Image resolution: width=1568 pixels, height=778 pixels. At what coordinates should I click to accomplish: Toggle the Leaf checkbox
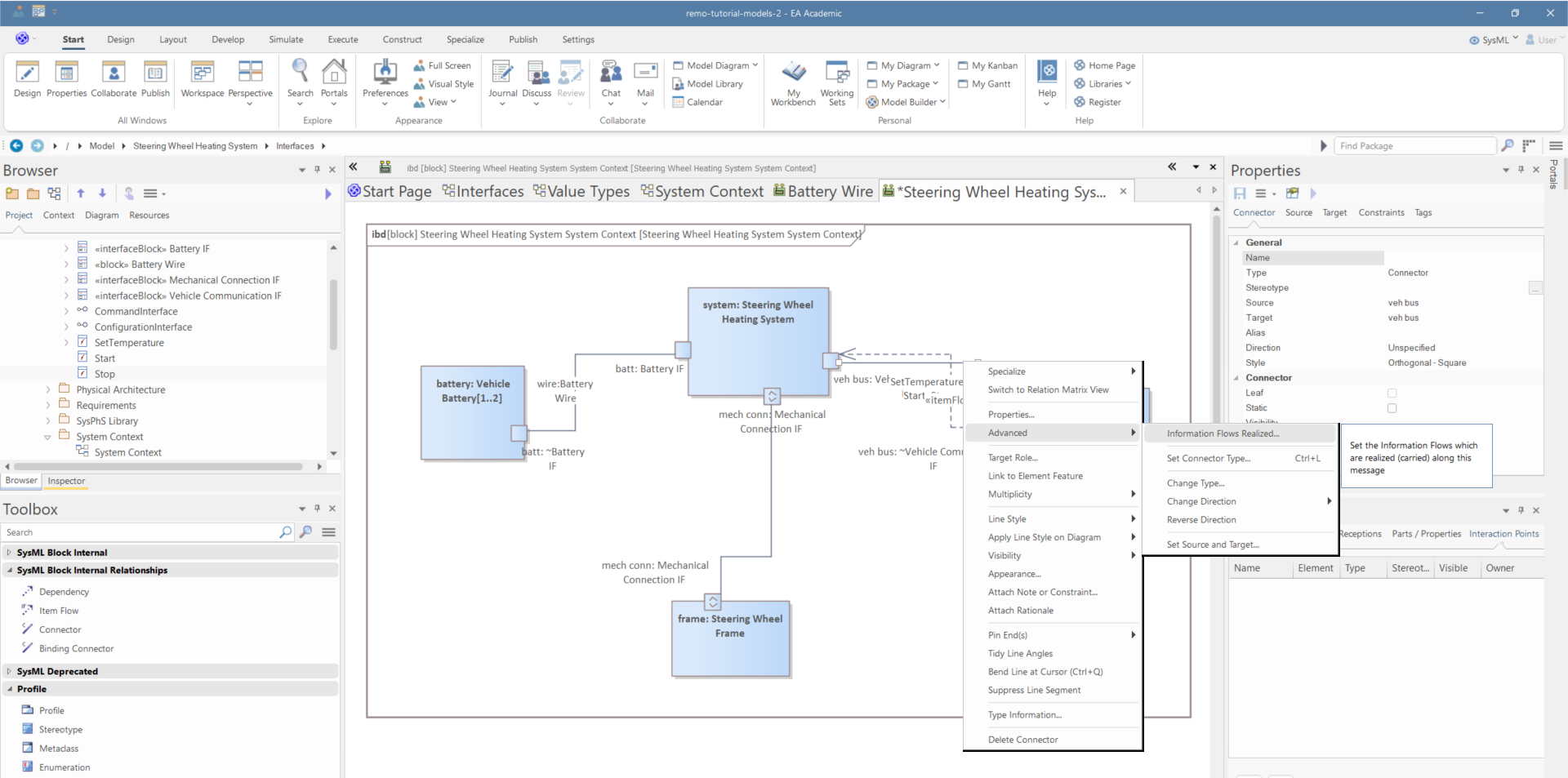tap(1392, 393)
